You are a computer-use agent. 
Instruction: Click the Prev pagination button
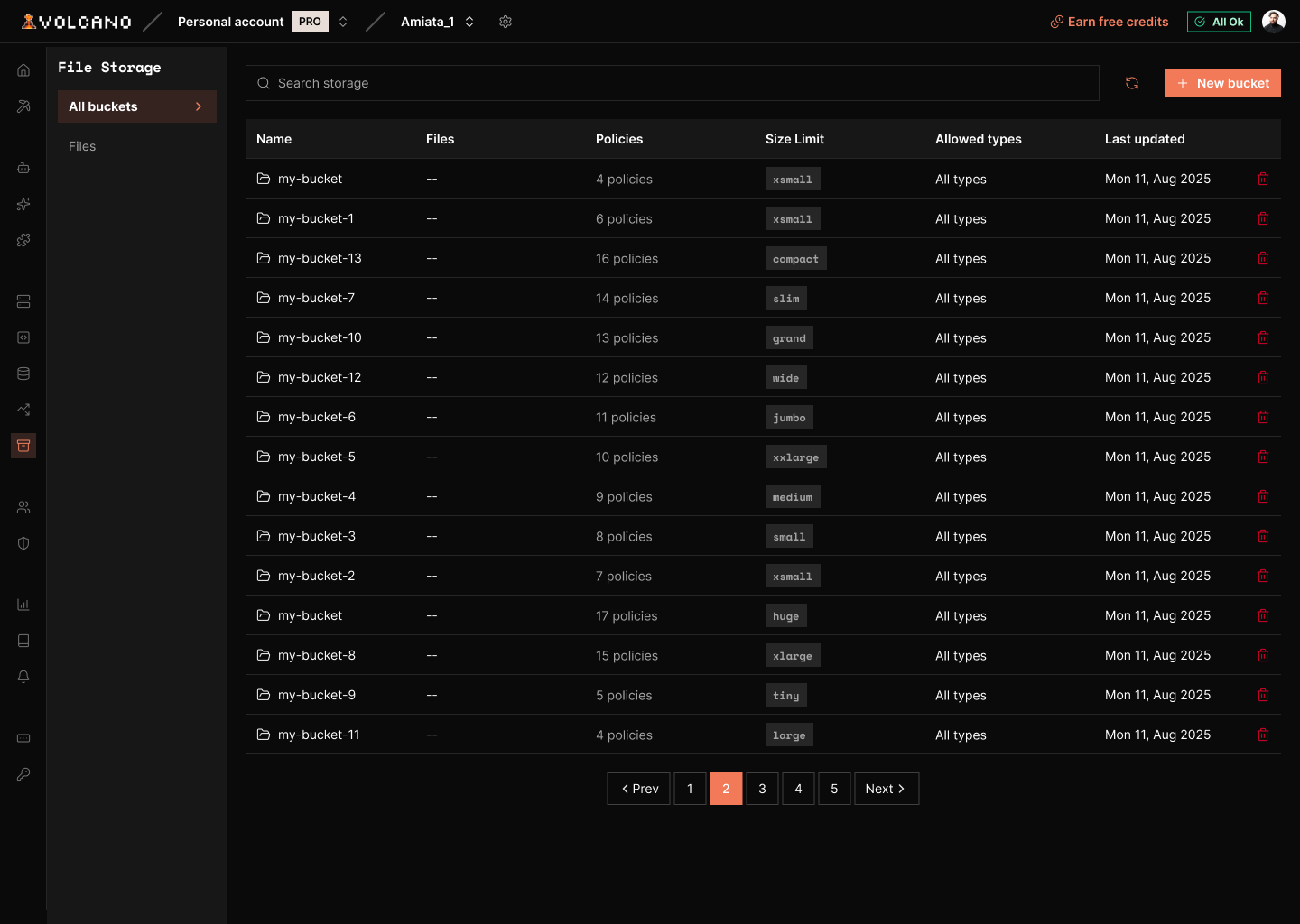tap(639, 789)
